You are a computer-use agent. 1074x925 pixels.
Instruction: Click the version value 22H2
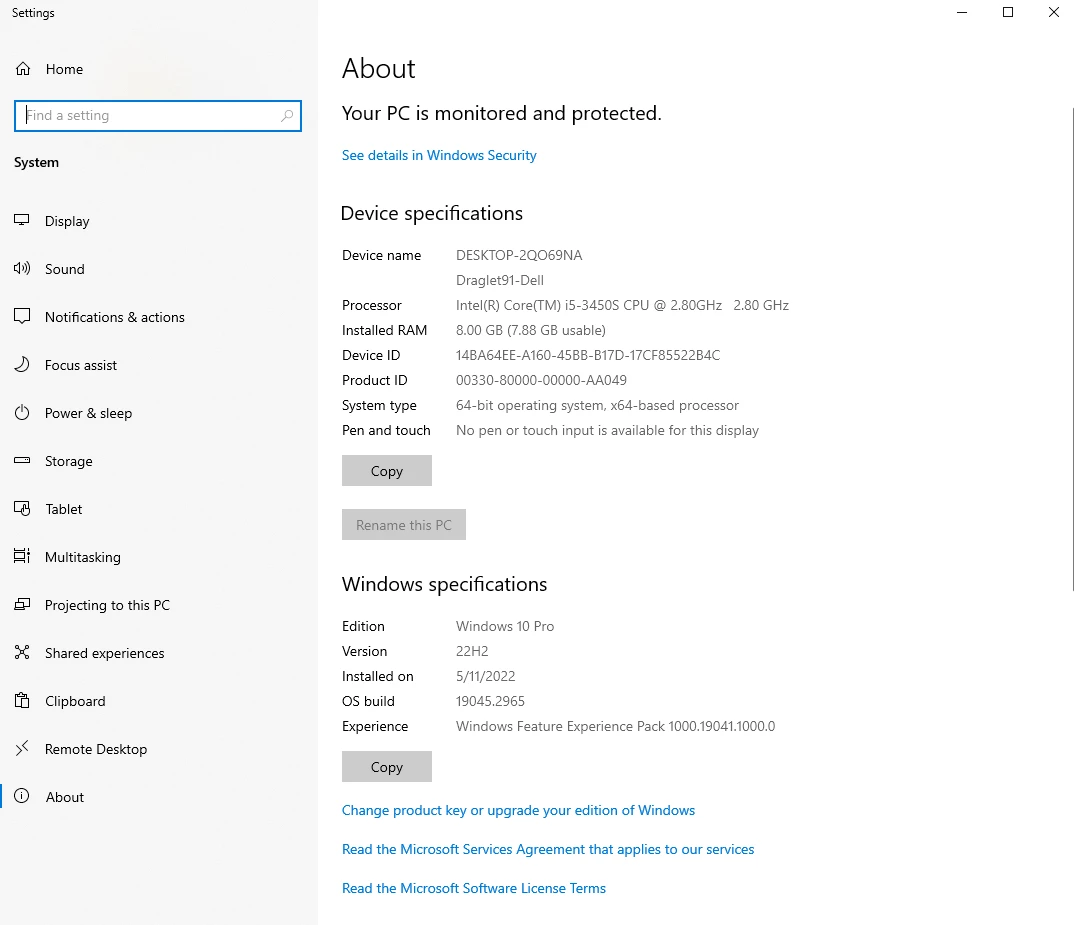tap(473, 652)
